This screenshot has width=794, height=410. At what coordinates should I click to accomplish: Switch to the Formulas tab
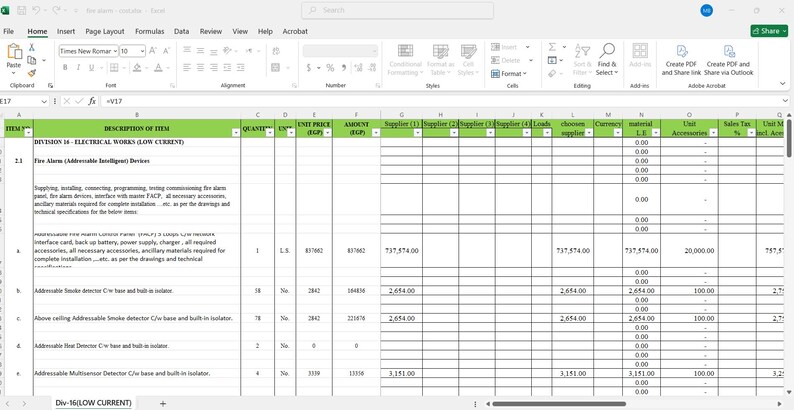(149, 31)
